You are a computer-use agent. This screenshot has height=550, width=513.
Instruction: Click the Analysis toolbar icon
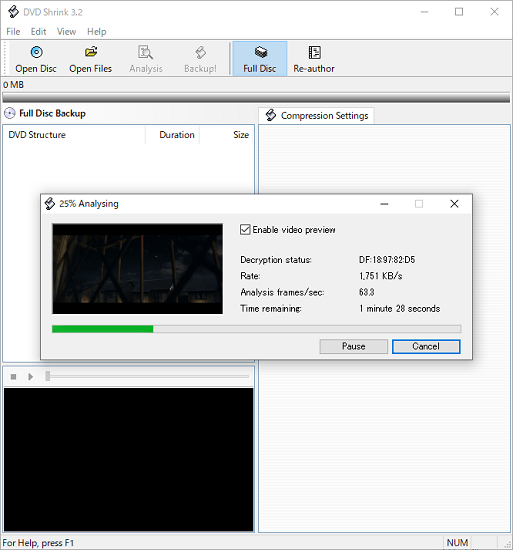(x=145, y=52)
